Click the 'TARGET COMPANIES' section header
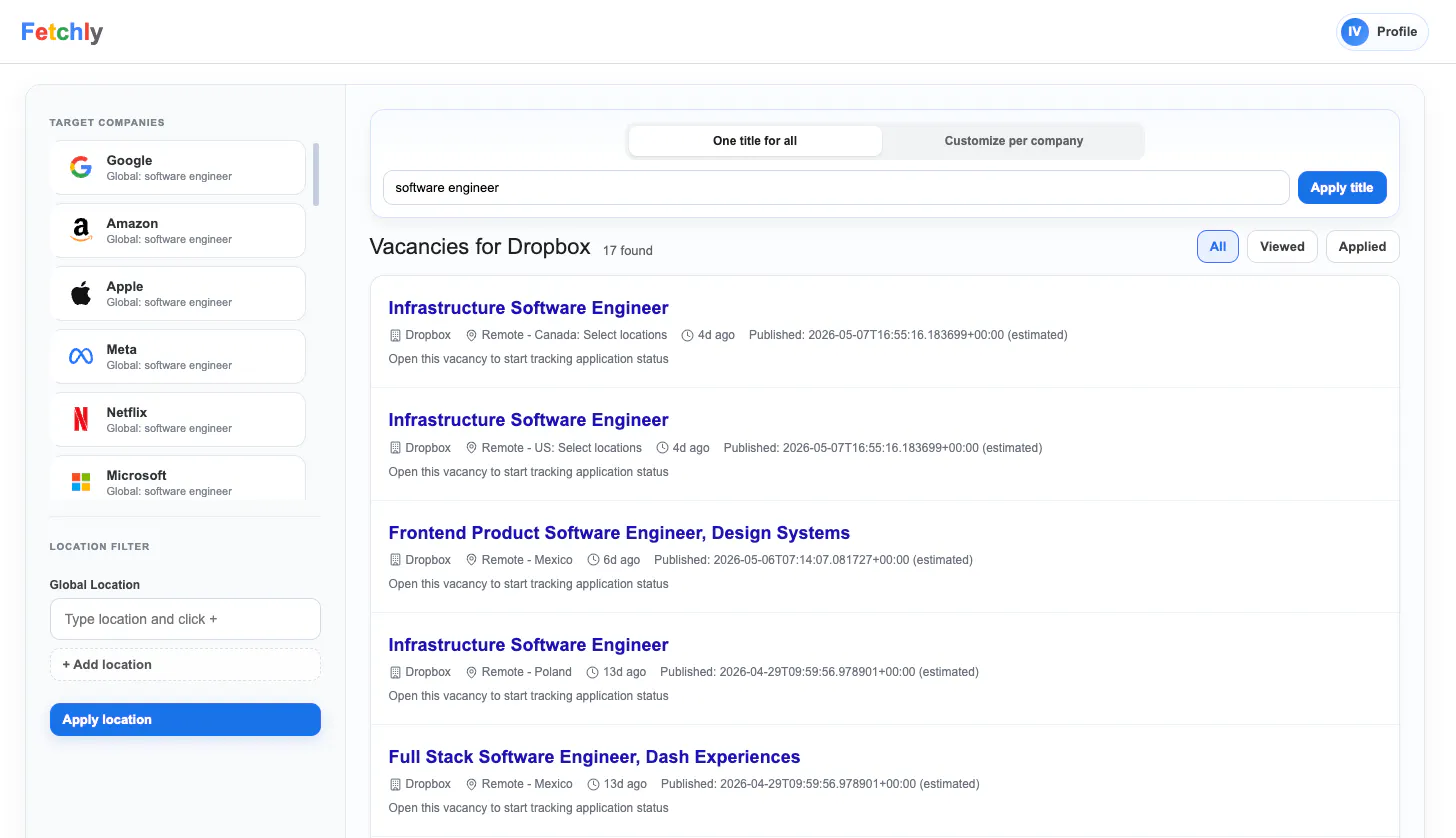1456x838 pixels. [x=107, y=123]
